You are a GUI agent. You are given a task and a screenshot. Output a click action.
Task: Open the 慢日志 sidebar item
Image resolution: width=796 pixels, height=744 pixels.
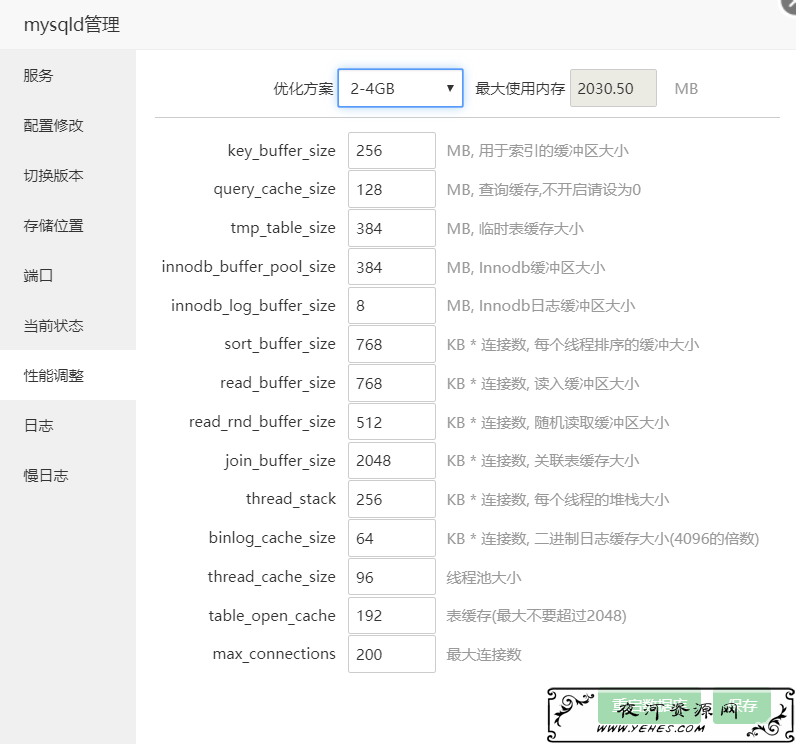pos(68,476)
